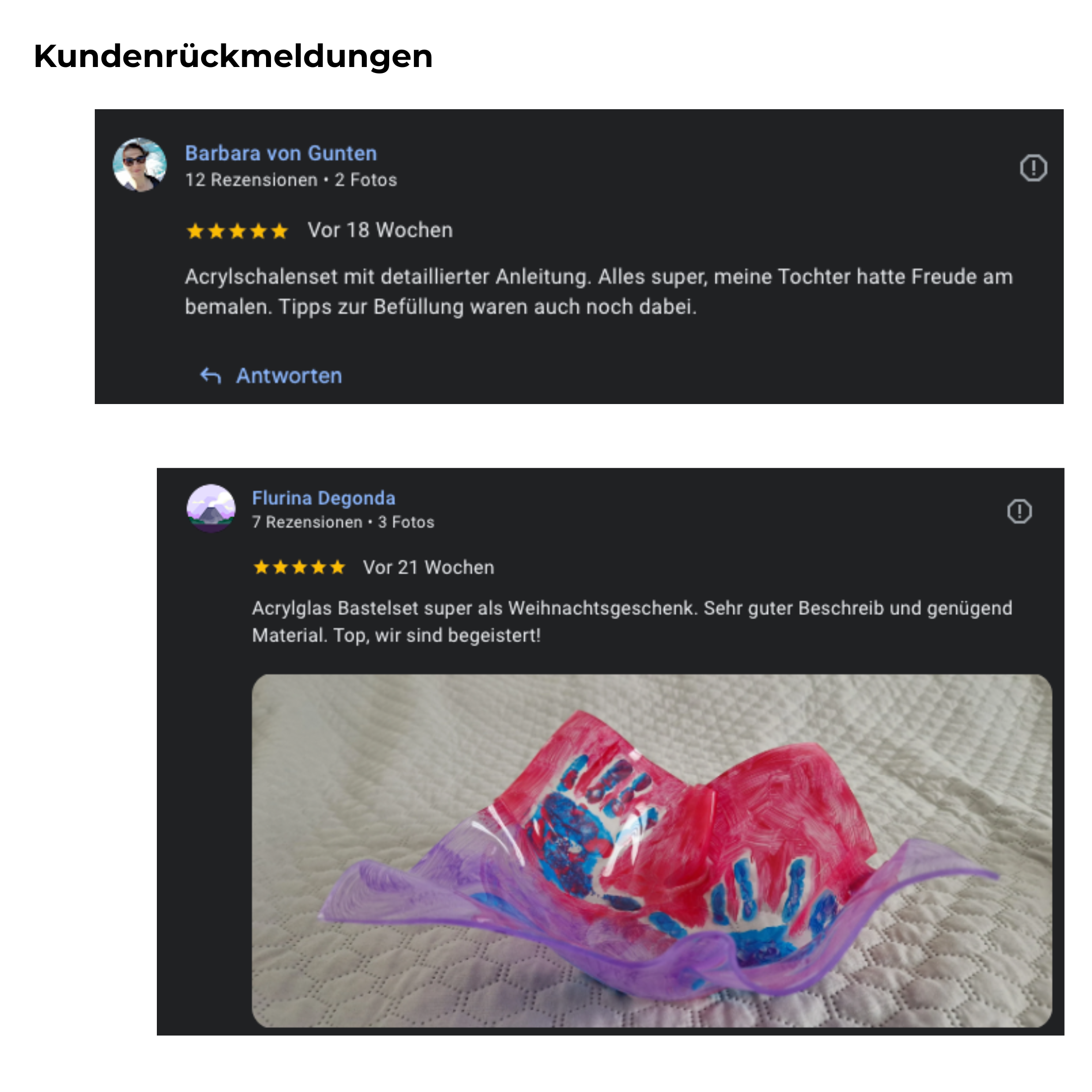
Task: Open Barbara von Gunten's profile picture
Action: [139, 164]
